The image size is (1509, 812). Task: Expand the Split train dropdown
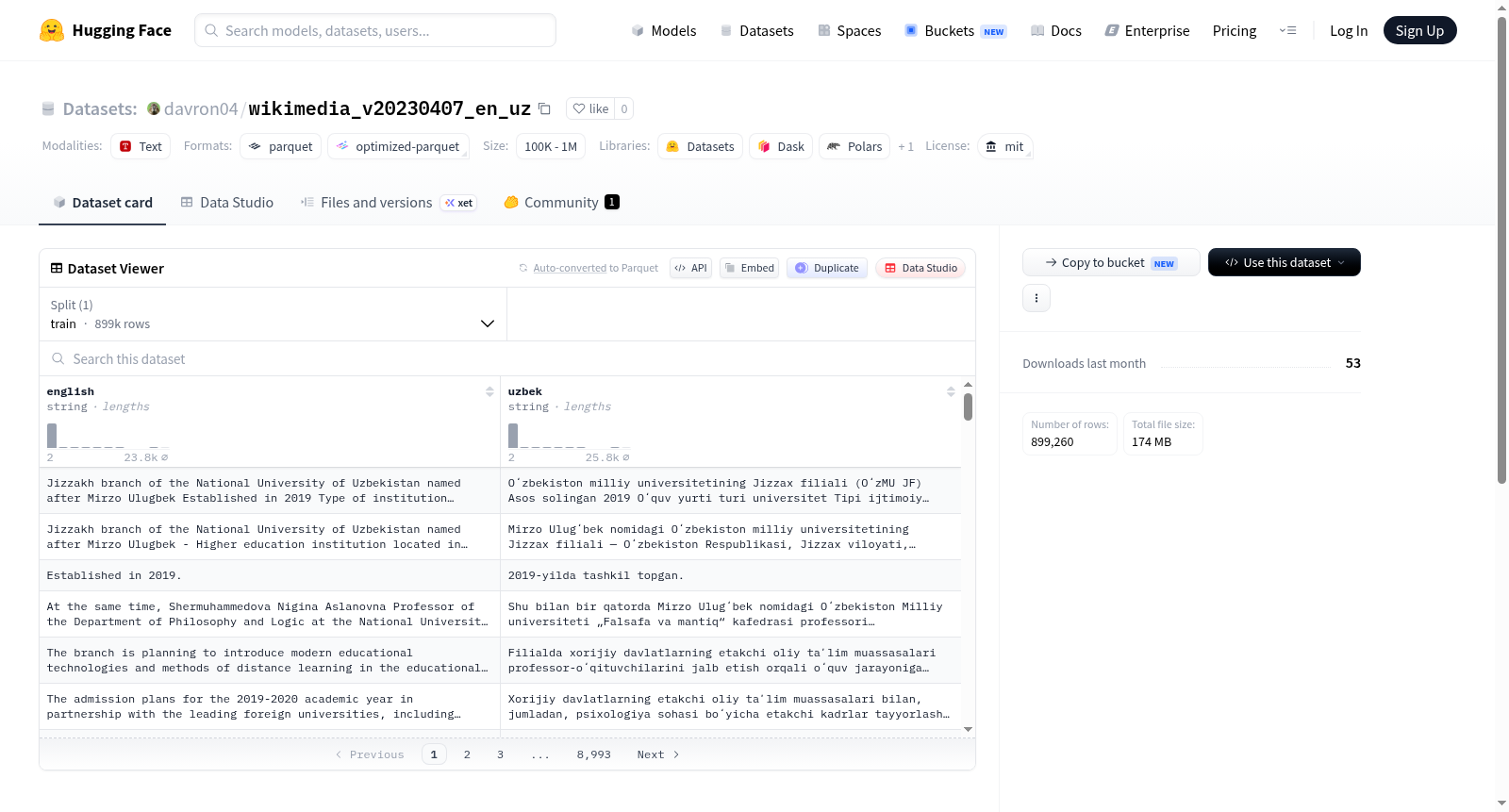[x=273, y=314]
